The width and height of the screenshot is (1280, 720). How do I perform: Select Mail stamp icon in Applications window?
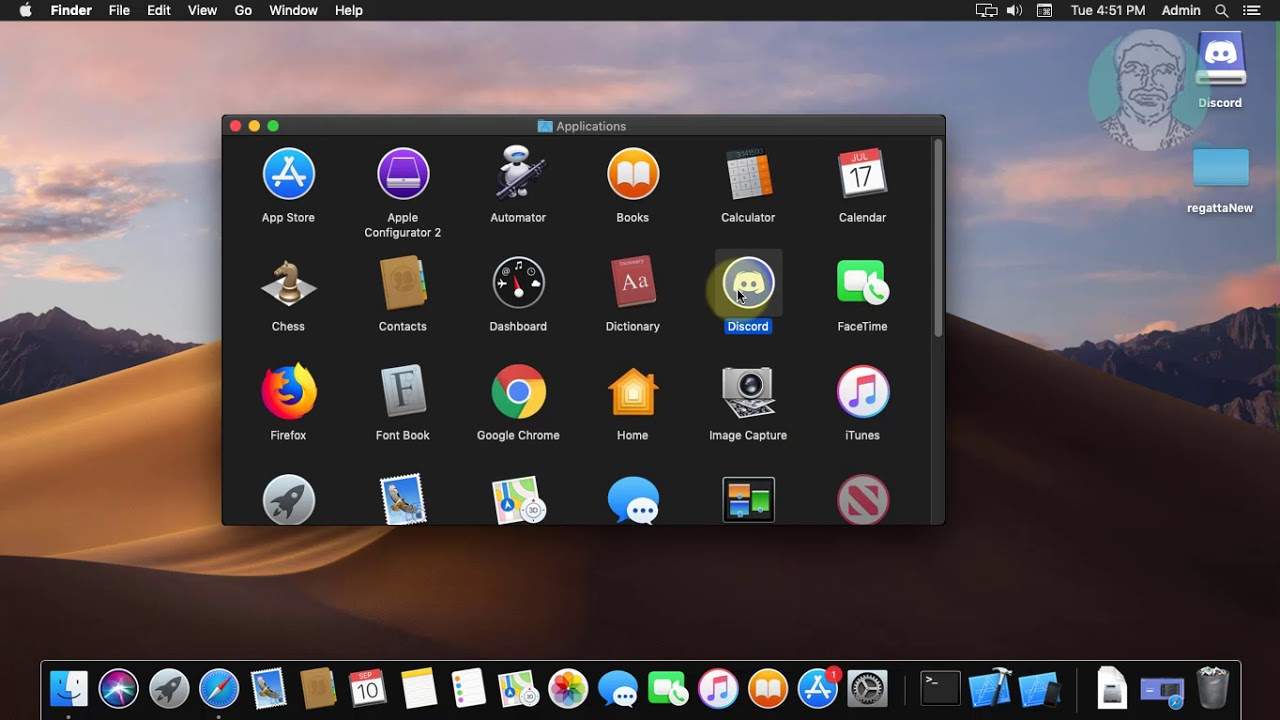[403, 499]
